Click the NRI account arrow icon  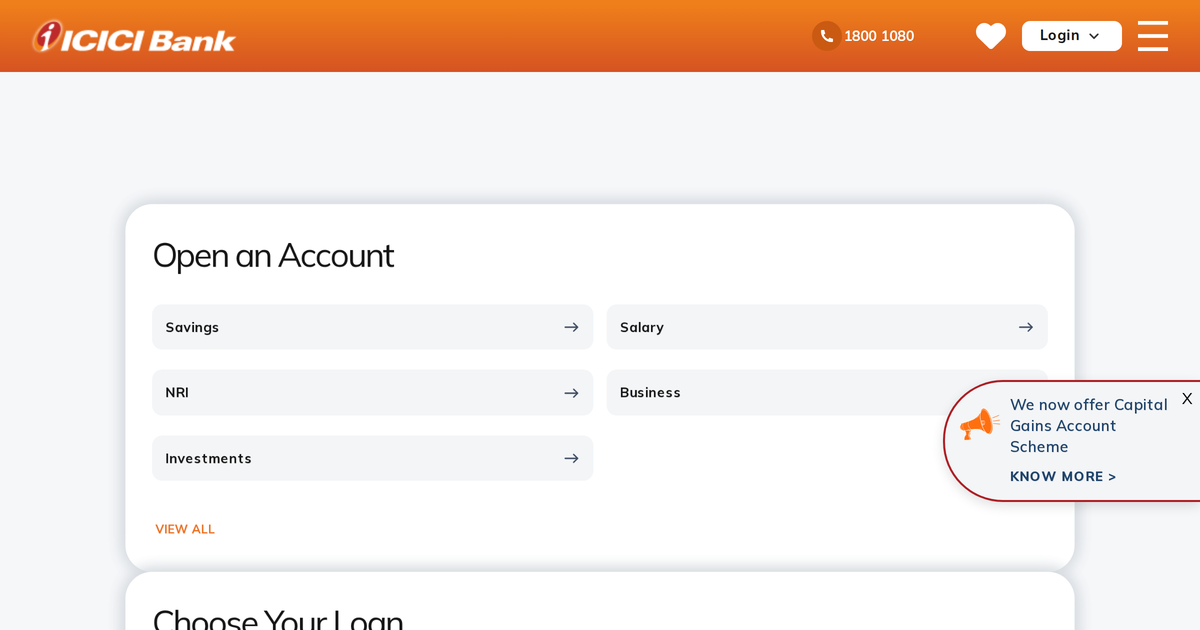pyautogui.click(x=571, y=392)
